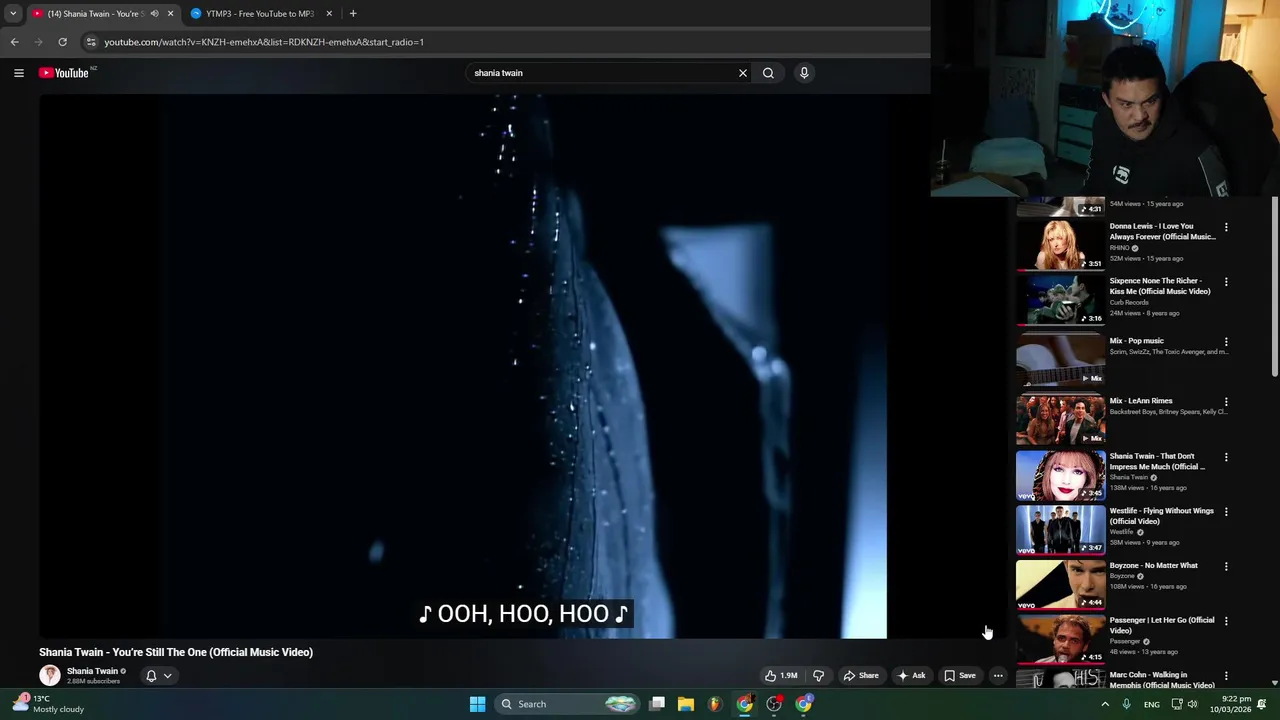
Task: Open Shania Twain channel avatar
Action: (x=49, y=675)
